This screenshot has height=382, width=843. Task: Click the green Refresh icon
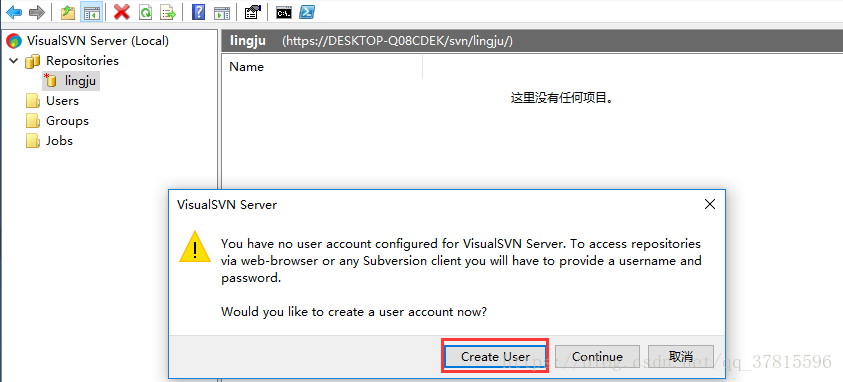click(x=145, y=12)
